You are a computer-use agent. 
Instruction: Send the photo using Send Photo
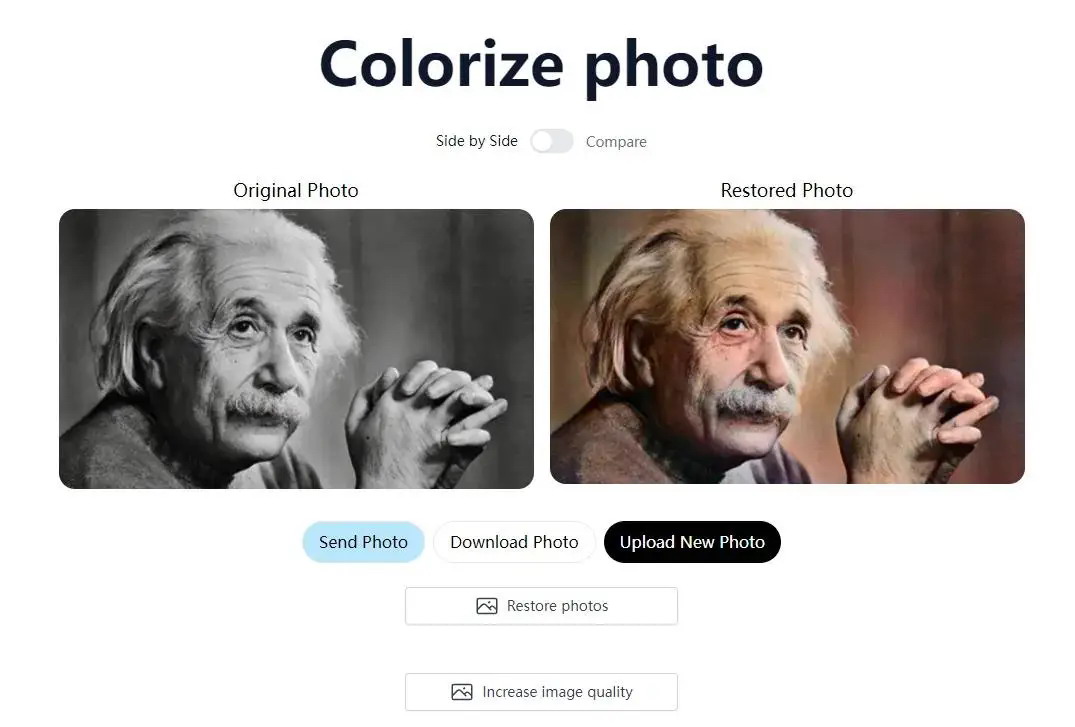pos(363,542)
